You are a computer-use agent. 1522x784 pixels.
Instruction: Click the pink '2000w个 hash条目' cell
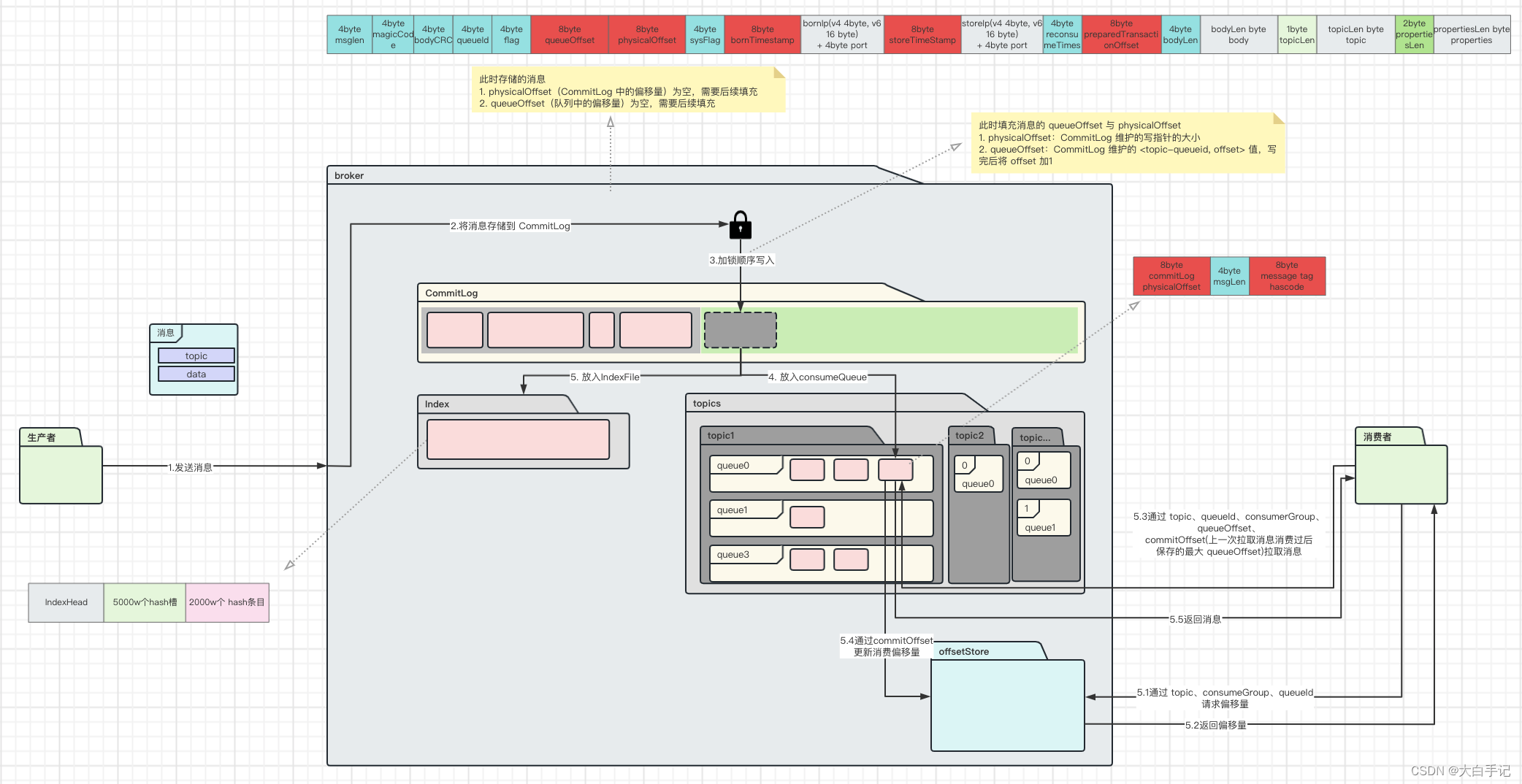pos(227,602)
